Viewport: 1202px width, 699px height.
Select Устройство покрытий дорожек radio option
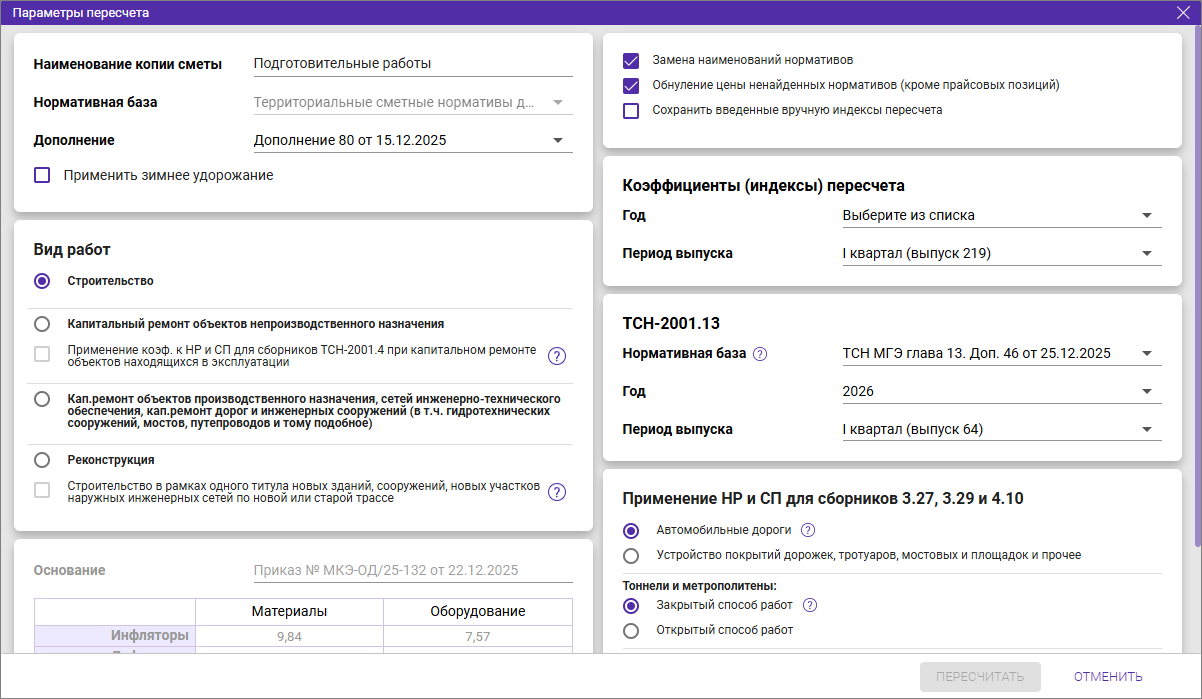pos(631,556)
